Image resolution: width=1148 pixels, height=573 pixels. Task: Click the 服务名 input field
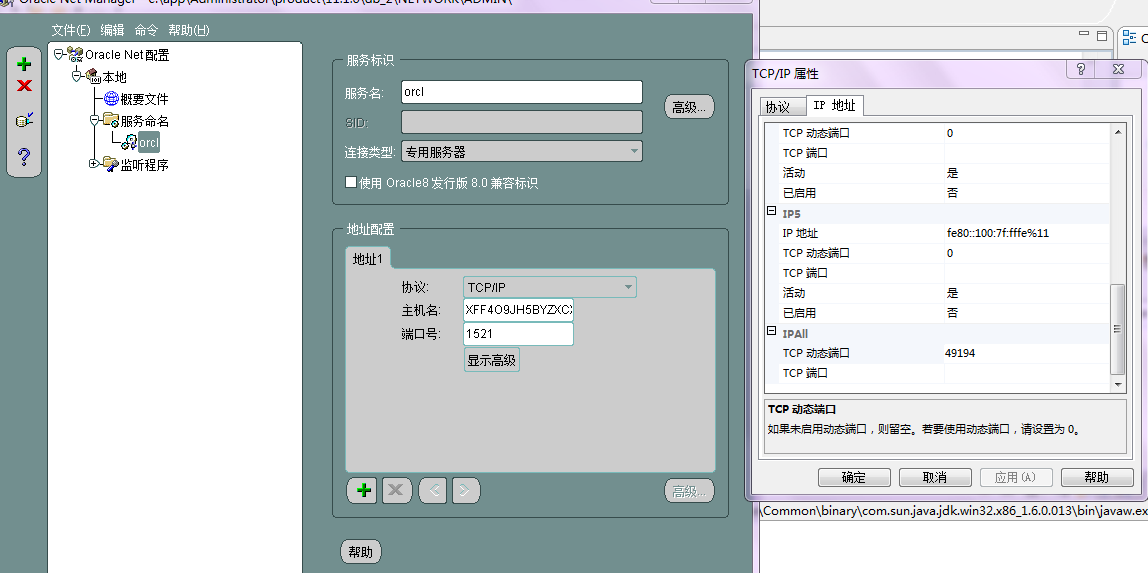coord(522,92)
